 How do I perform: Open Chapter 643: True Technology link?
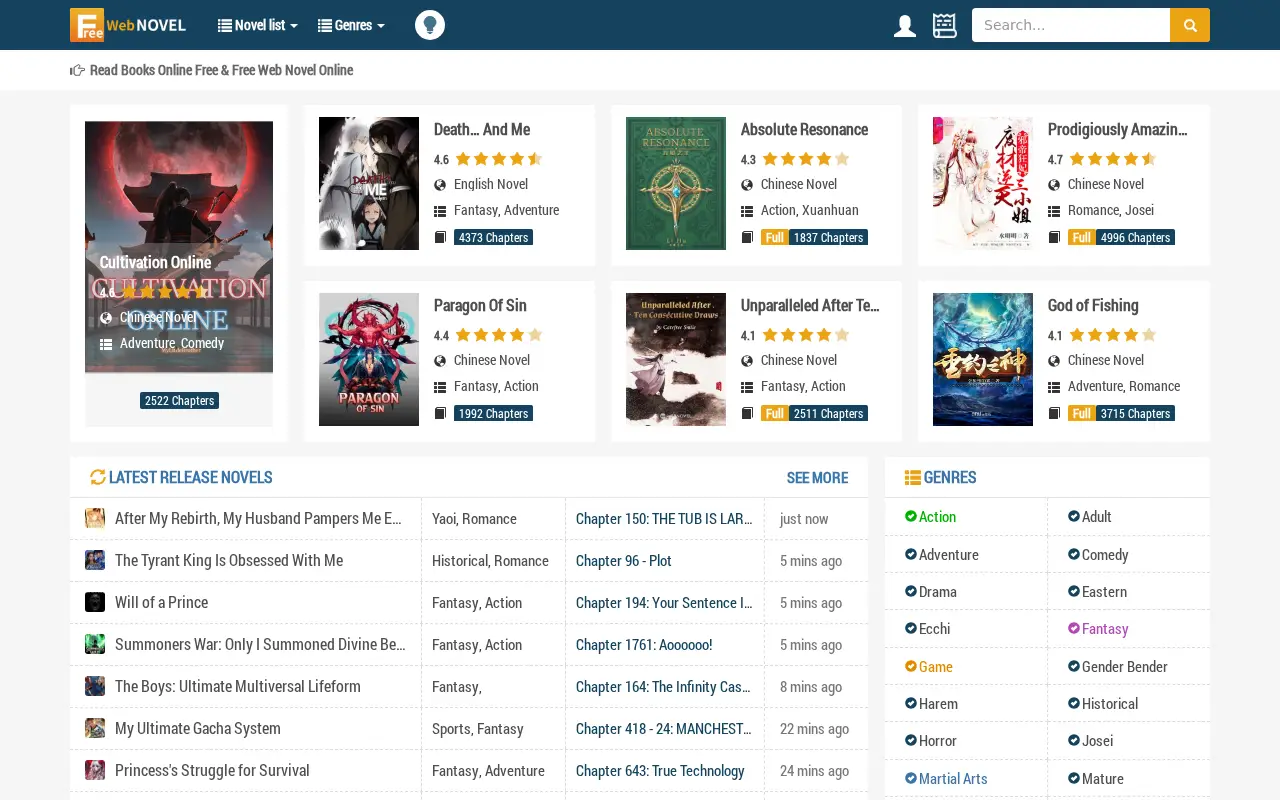point(660,771)
